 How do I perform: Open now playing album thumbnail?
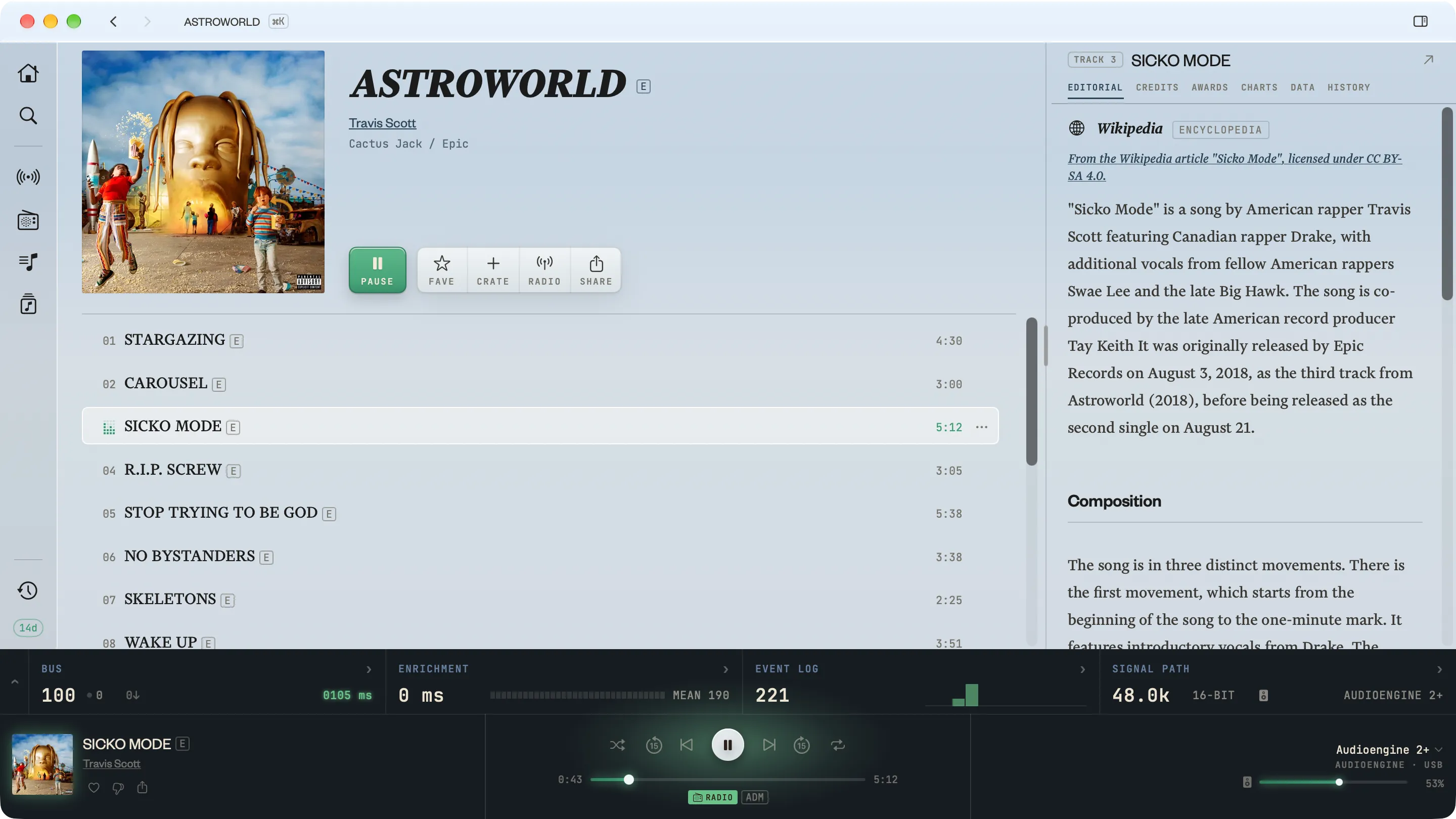tap(42, 764)
